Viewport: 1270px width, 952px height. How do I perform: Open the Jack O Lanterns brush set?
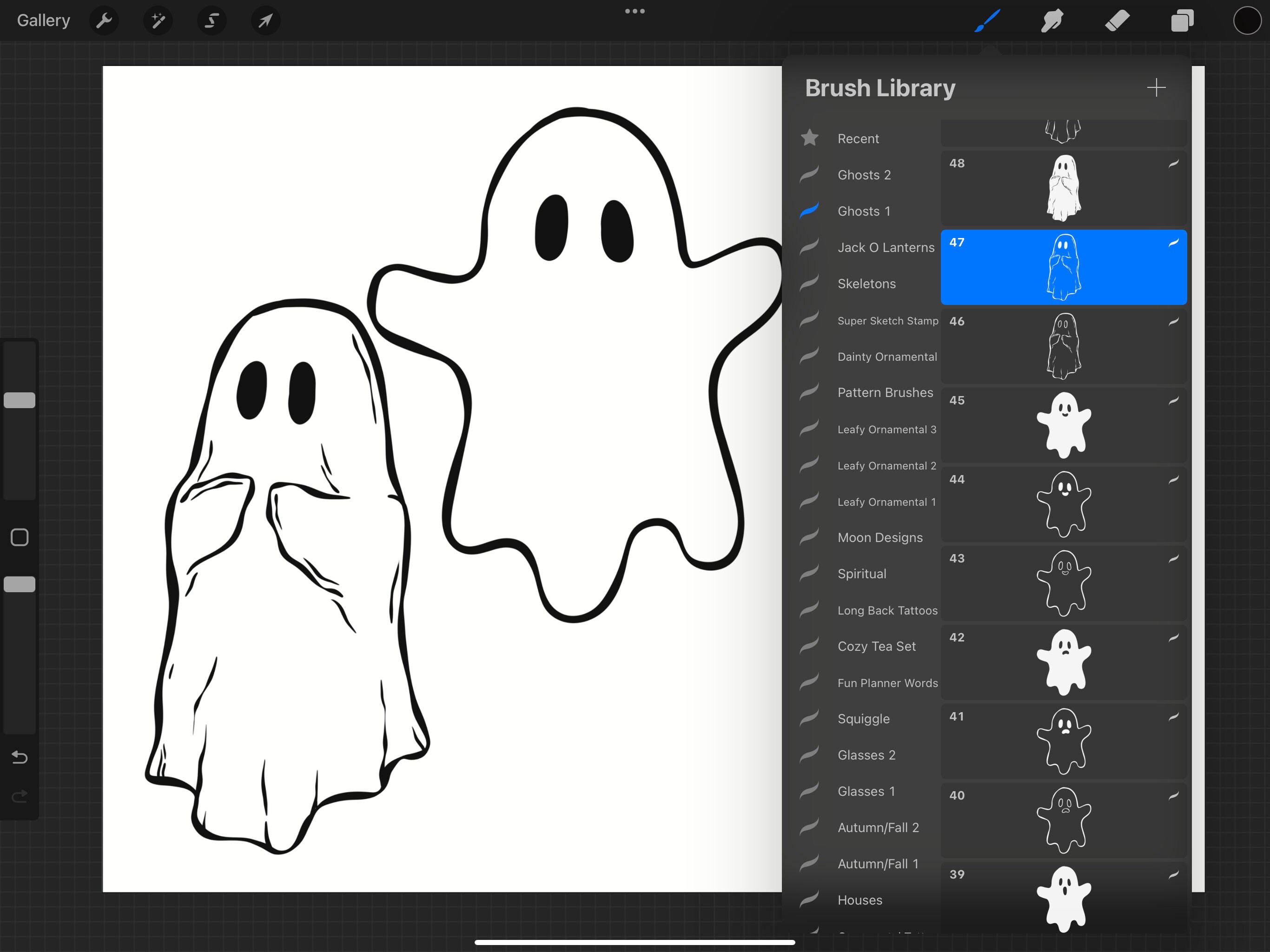click(x=886, y=247)
